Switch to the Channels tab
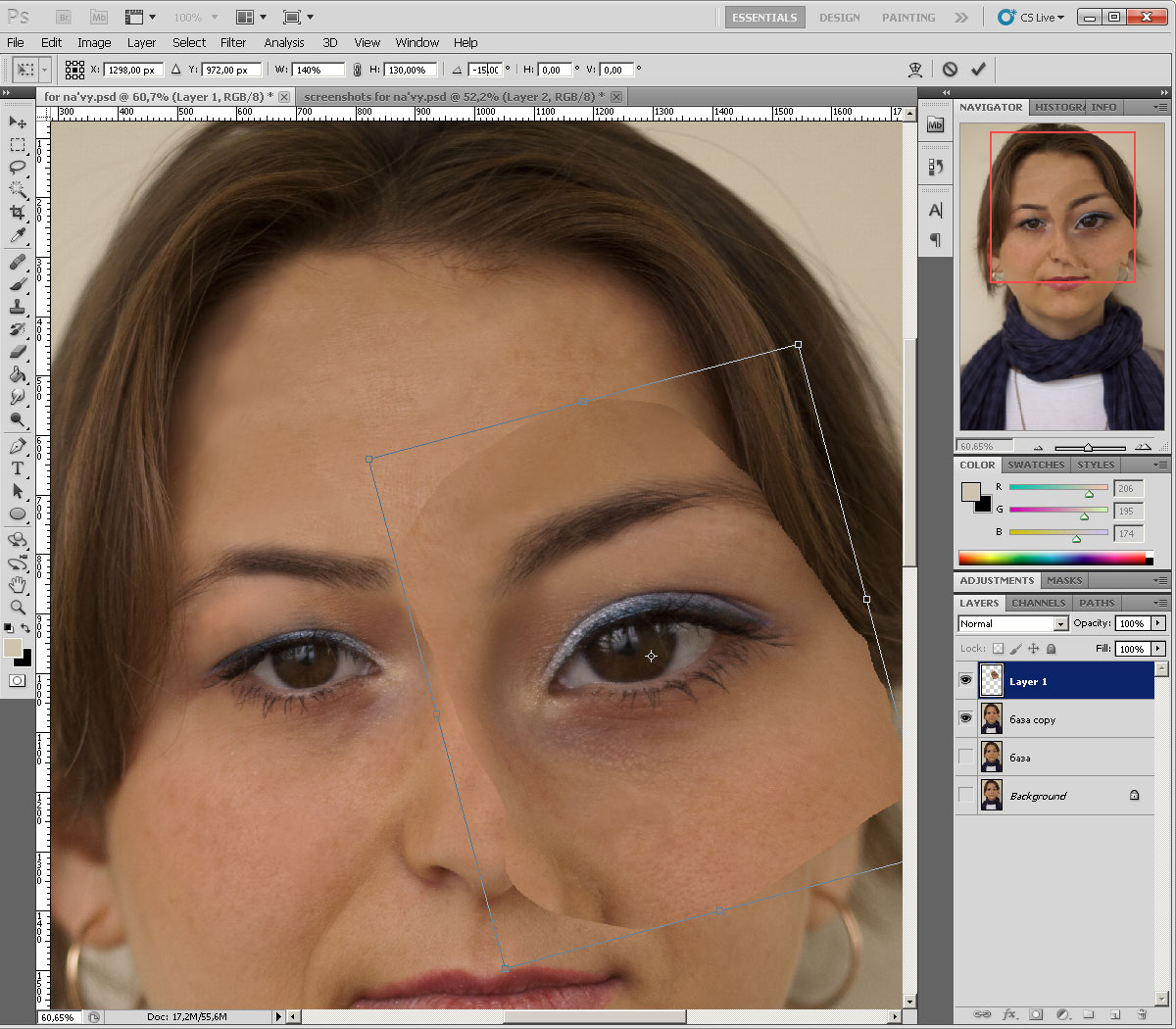The width and height of the screenshot is (1176, 1029). click(x=1038, y=603)
